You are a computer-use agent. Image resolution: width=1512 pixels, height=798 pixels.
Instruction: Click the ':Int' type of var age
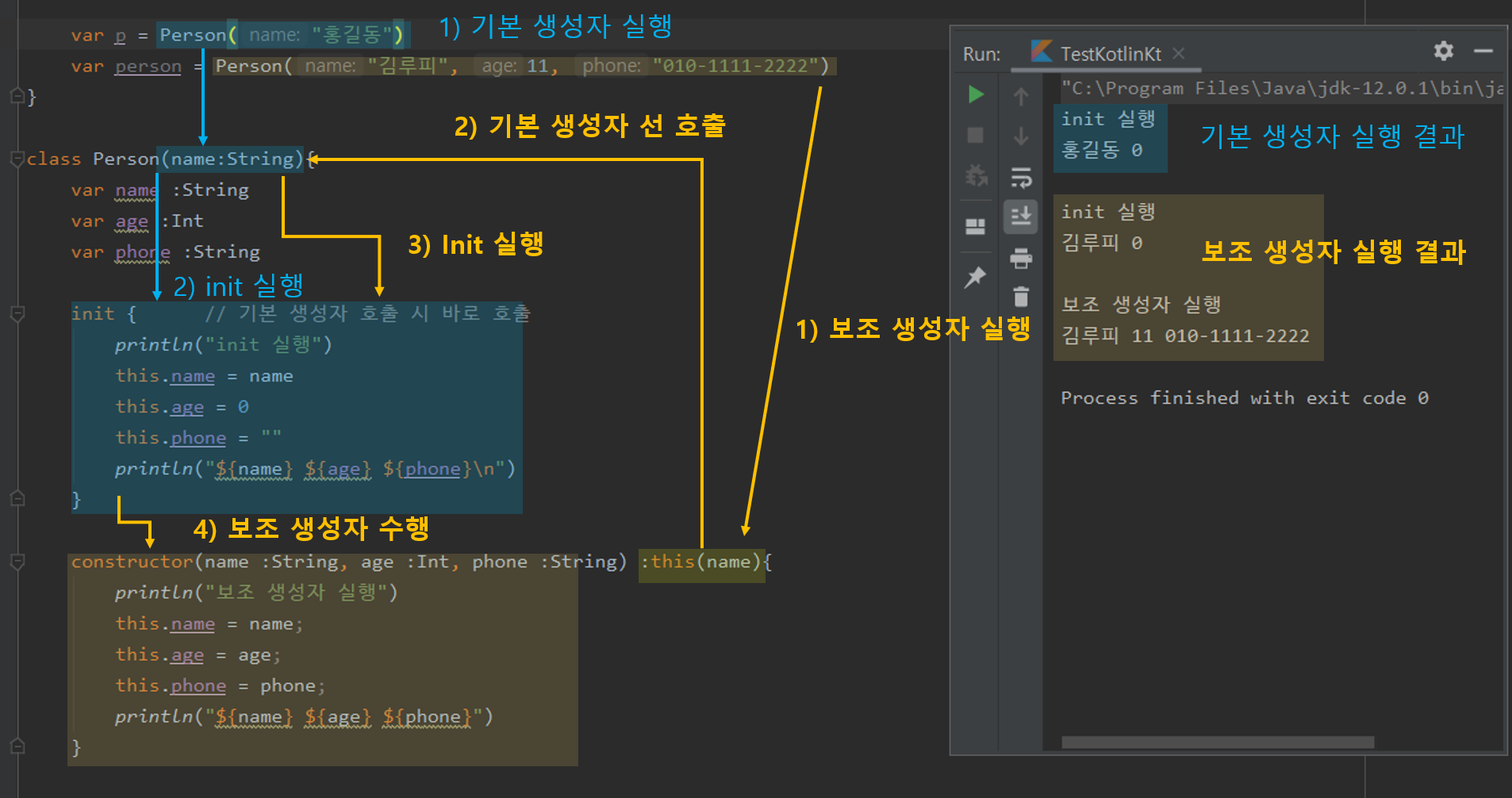(x=182, y=221)
